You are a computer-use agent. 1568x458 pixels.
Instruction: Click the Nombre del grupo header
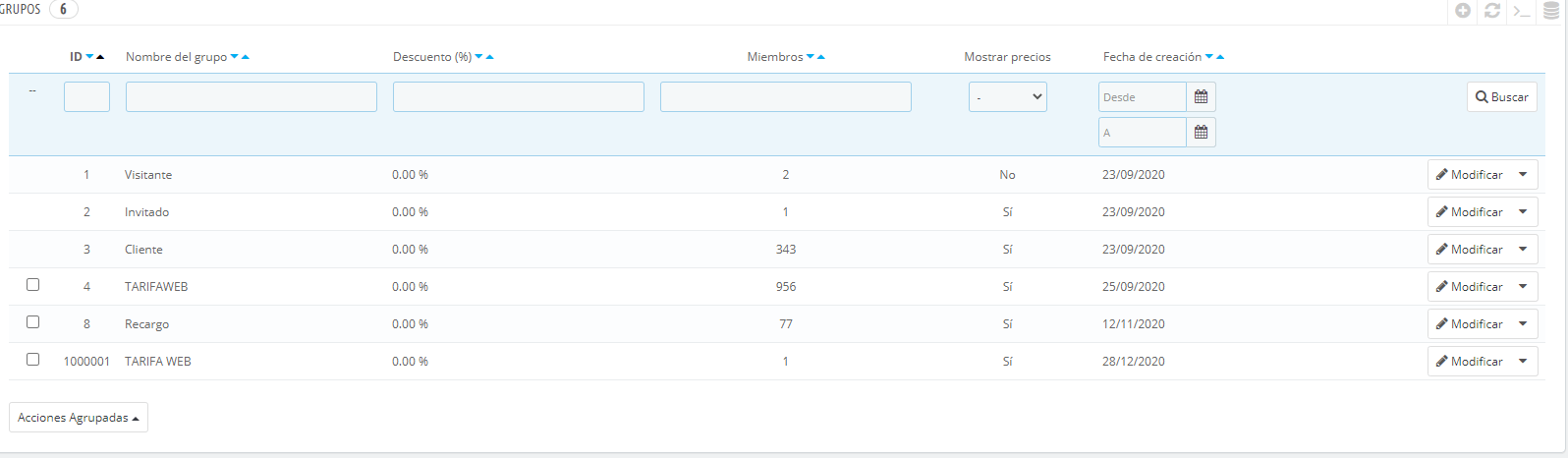click(x=176, y=57)
